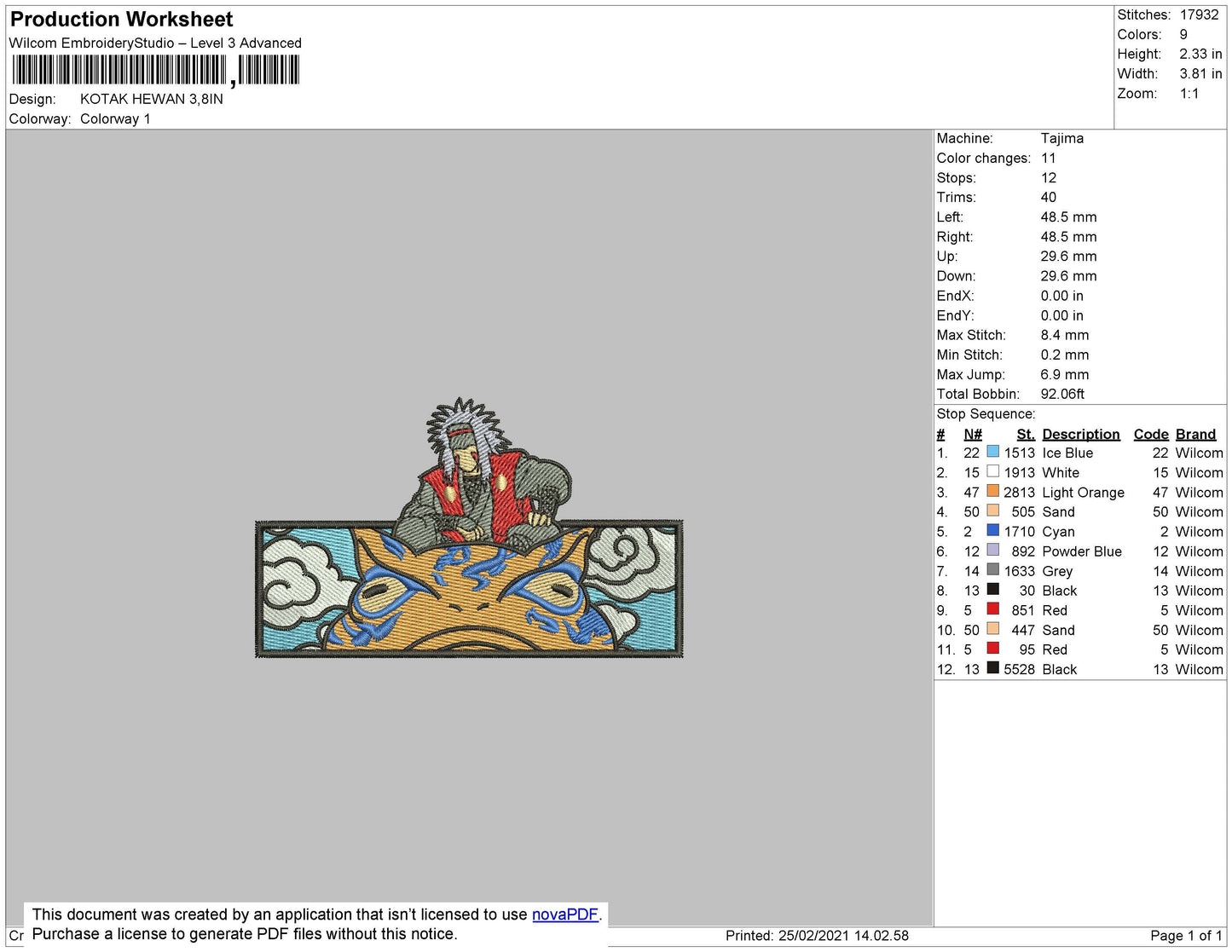The image size is (1232, 952).
Task: Click the stitch count '5528'
Action: click(1019, 669)
